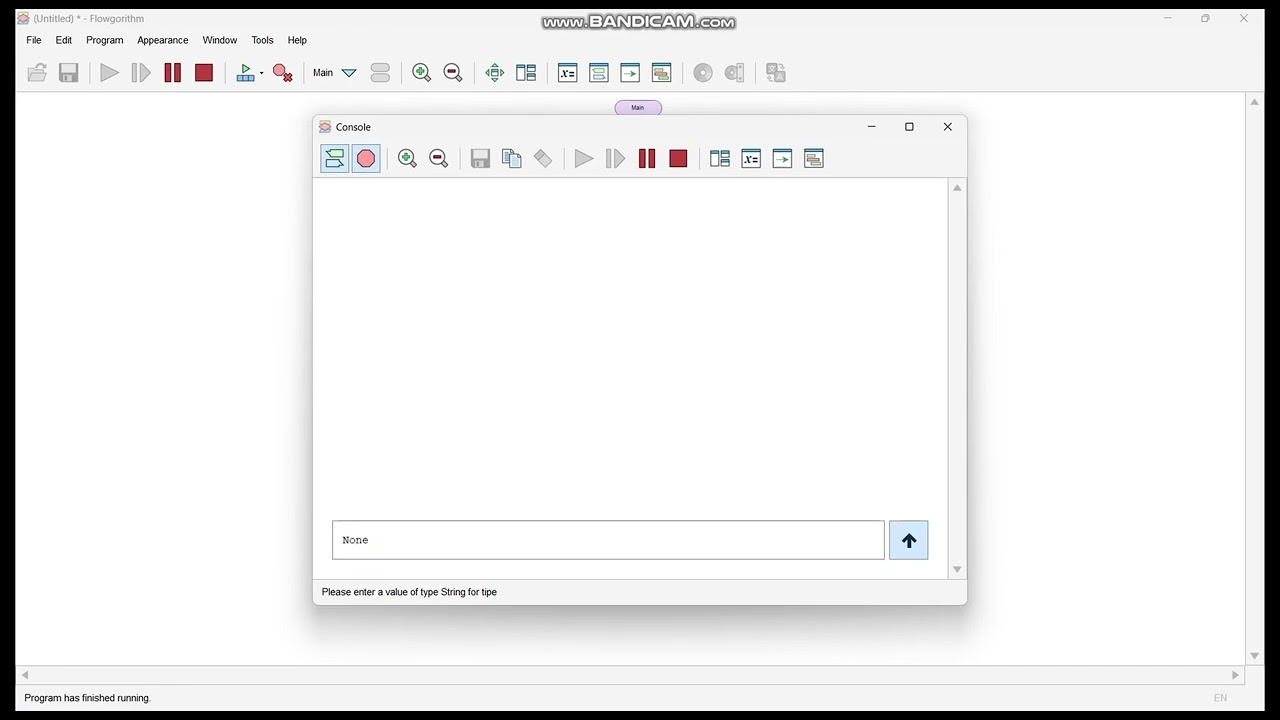
Task: Click the Open file icon in main toolbar
Action: click(37, 72)
